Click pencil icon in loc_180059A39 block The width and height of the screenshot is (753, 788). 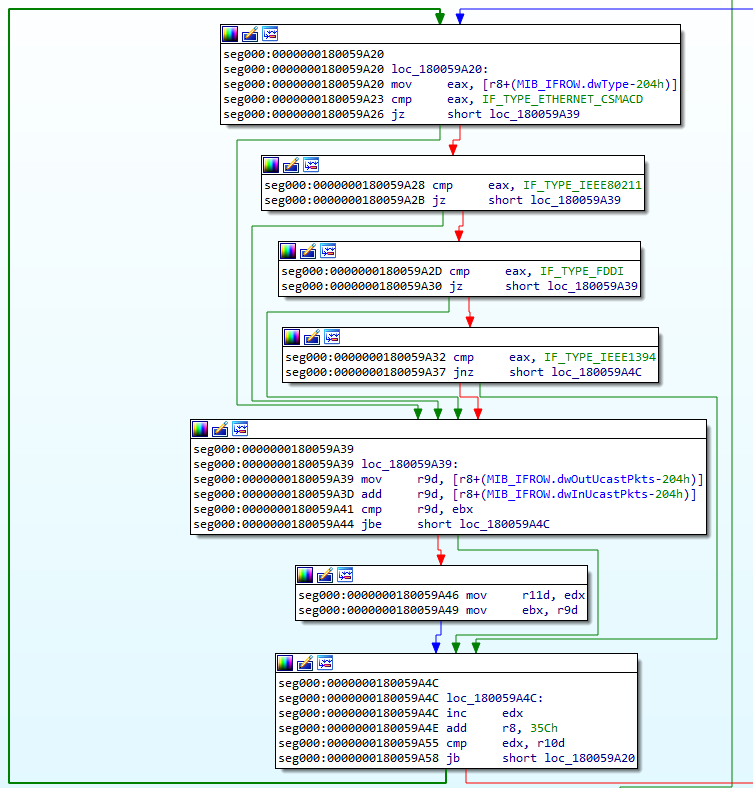[x=220, y=429]
